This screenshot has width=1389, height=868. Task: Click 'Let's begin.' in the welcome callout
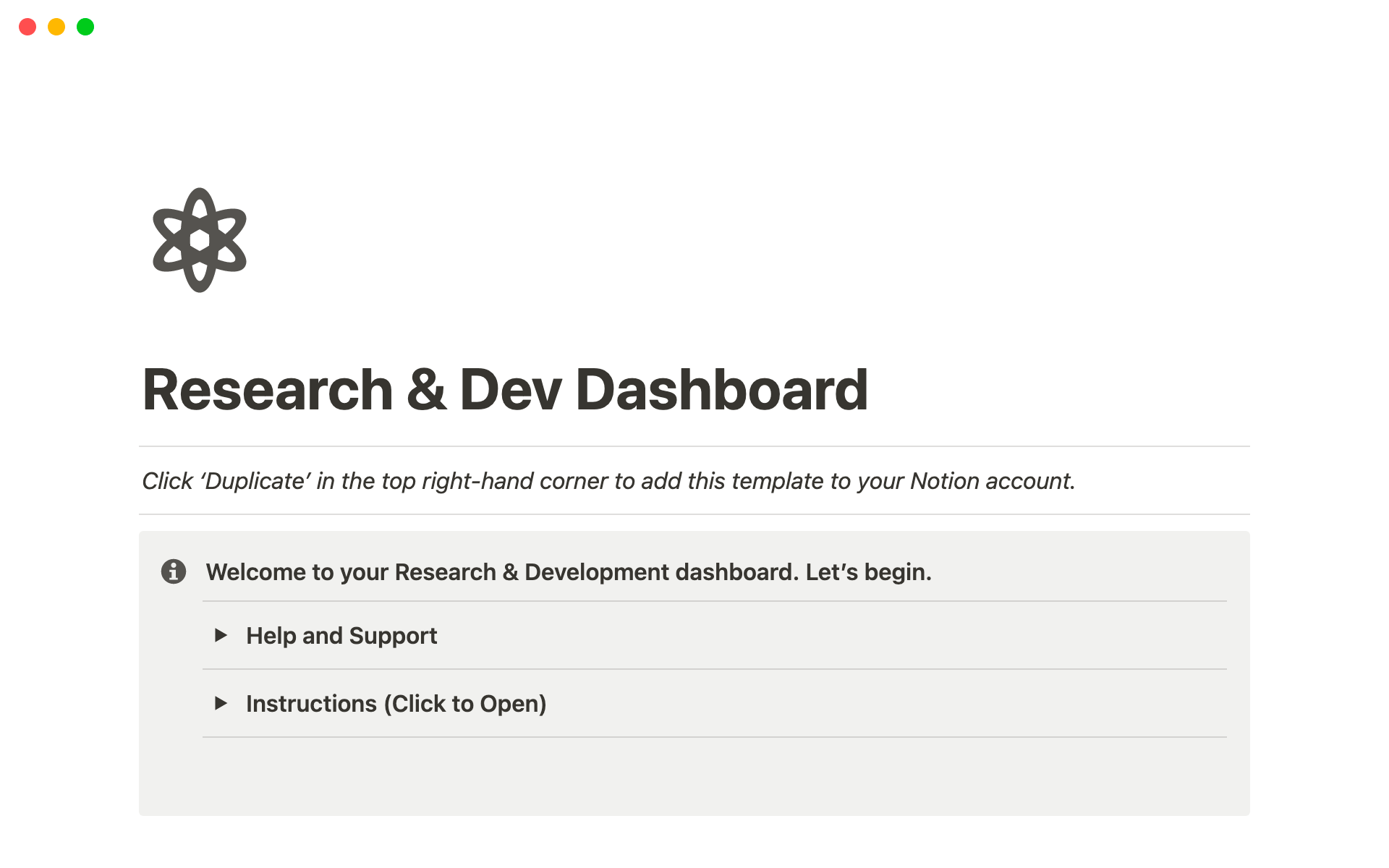868,572
